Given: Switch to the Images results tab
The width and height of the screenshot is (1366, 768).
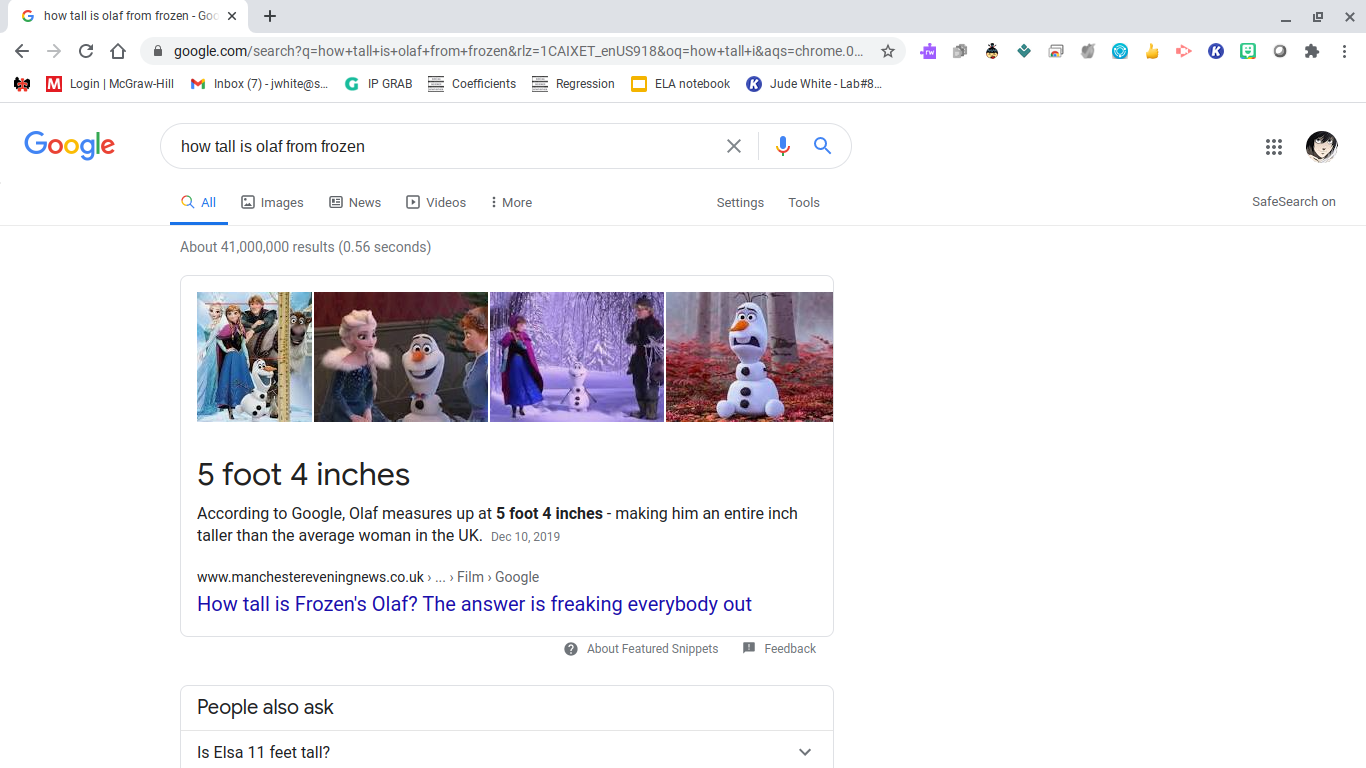Looking at the screenshot, I should click(x=272, y=202).
